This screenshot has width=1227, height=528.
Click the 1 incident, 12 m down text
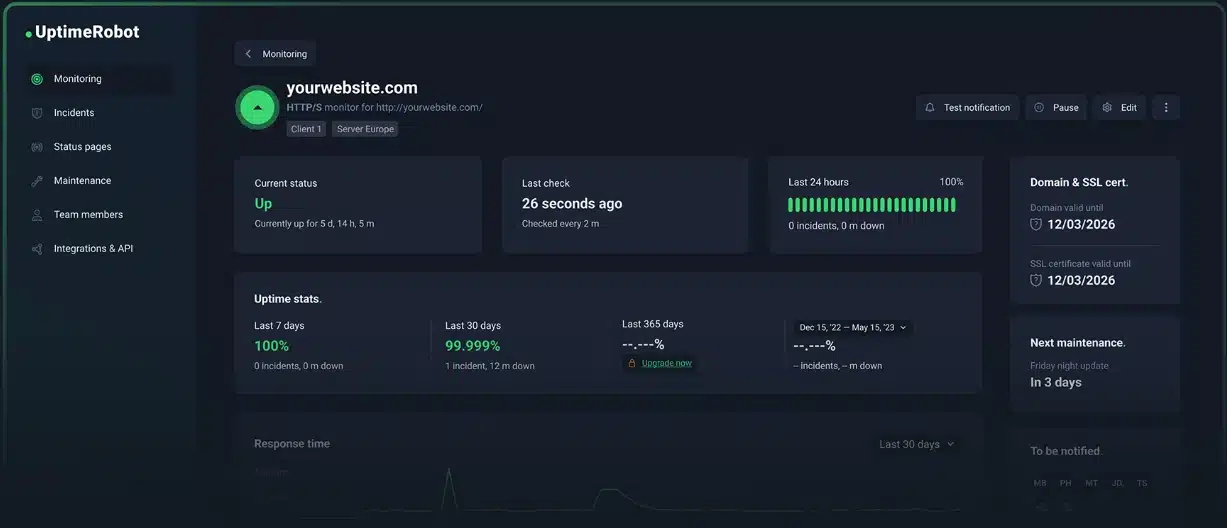pyautogui.click(x=490, y=366)
